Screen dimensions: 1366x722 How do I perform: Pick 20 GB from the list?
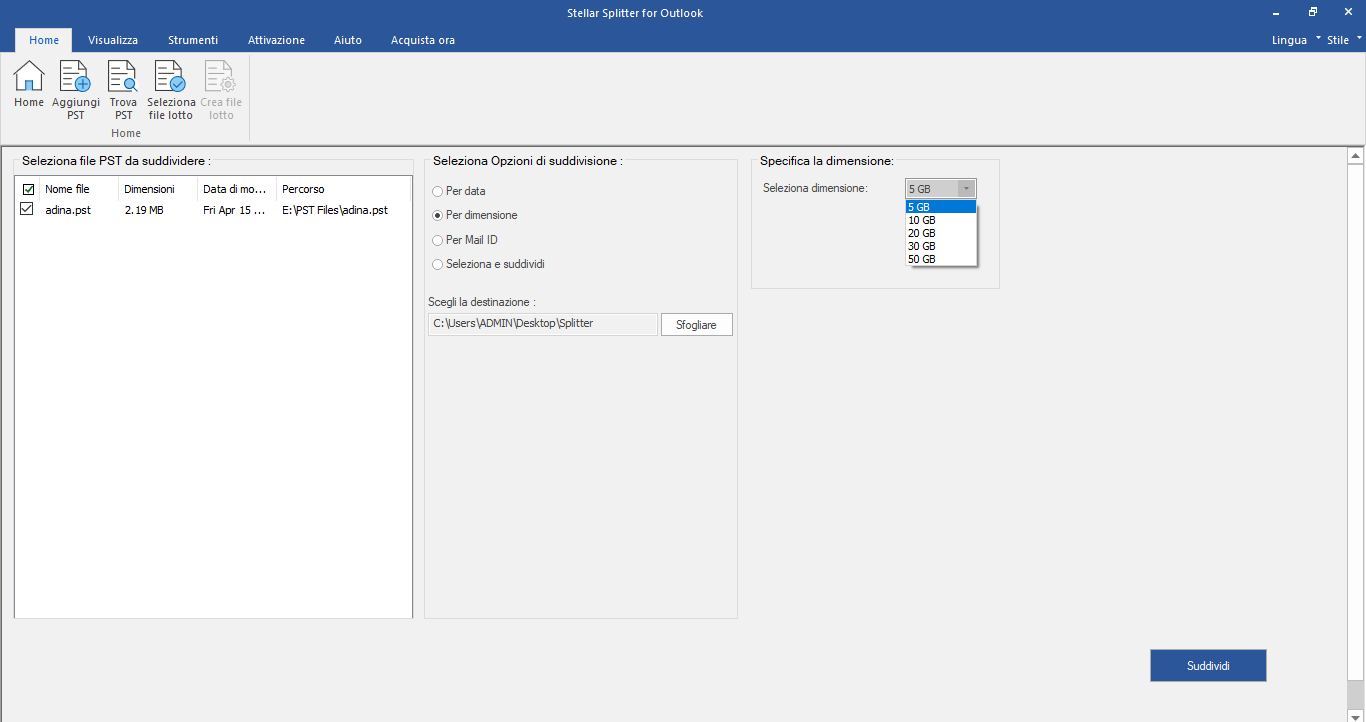pyautogui.click(x=941, y=233)
